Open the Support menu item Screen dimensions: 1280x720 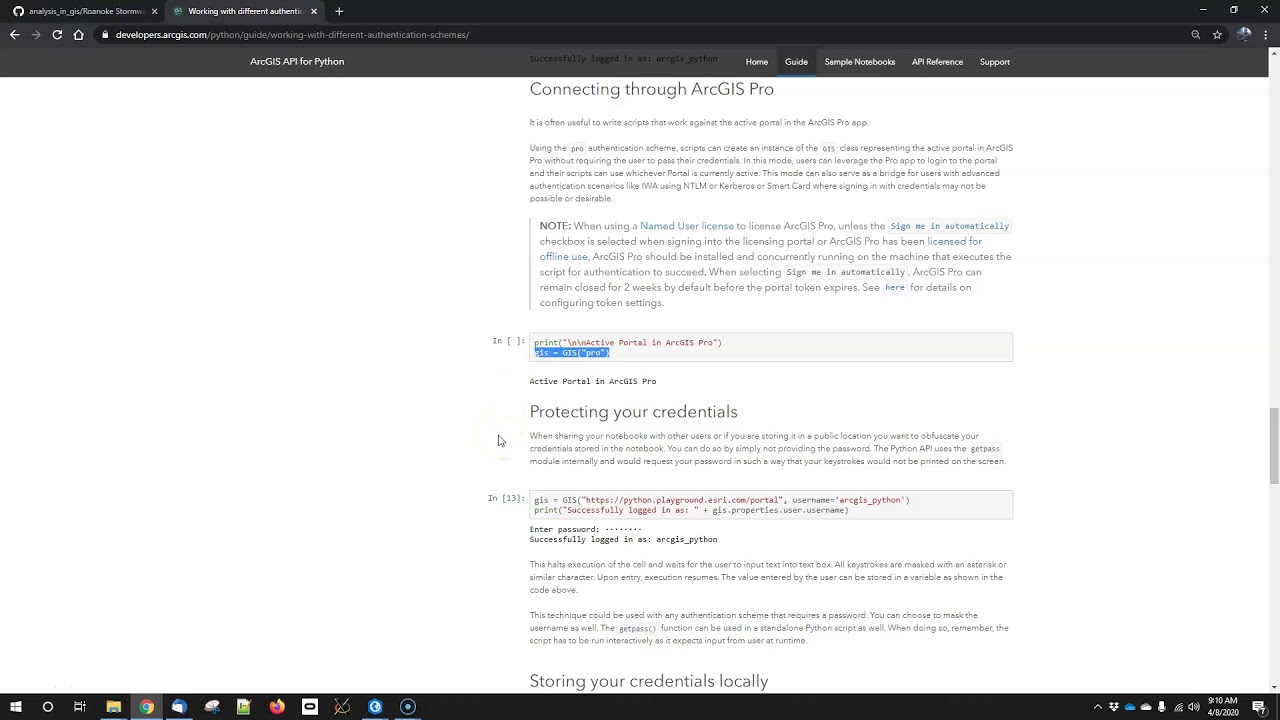click(995, 62)
